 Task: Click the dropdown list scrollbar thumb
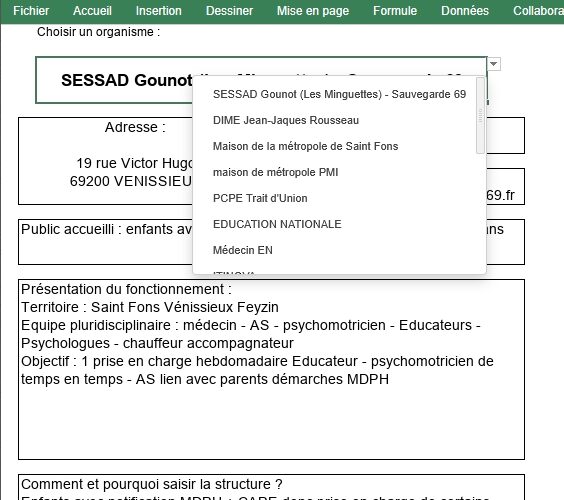pos(480,115)
